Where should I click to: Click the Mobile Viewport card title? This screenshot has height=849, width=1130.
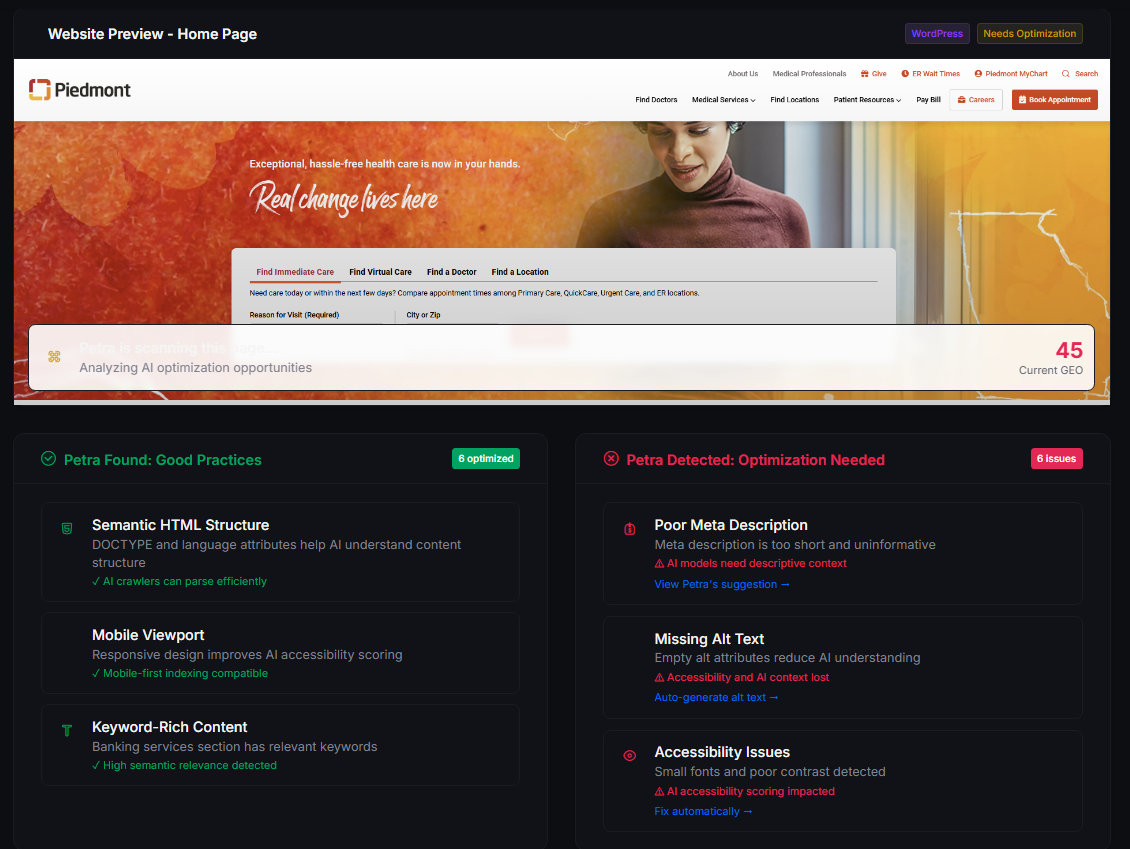click(x=148, y=635)
